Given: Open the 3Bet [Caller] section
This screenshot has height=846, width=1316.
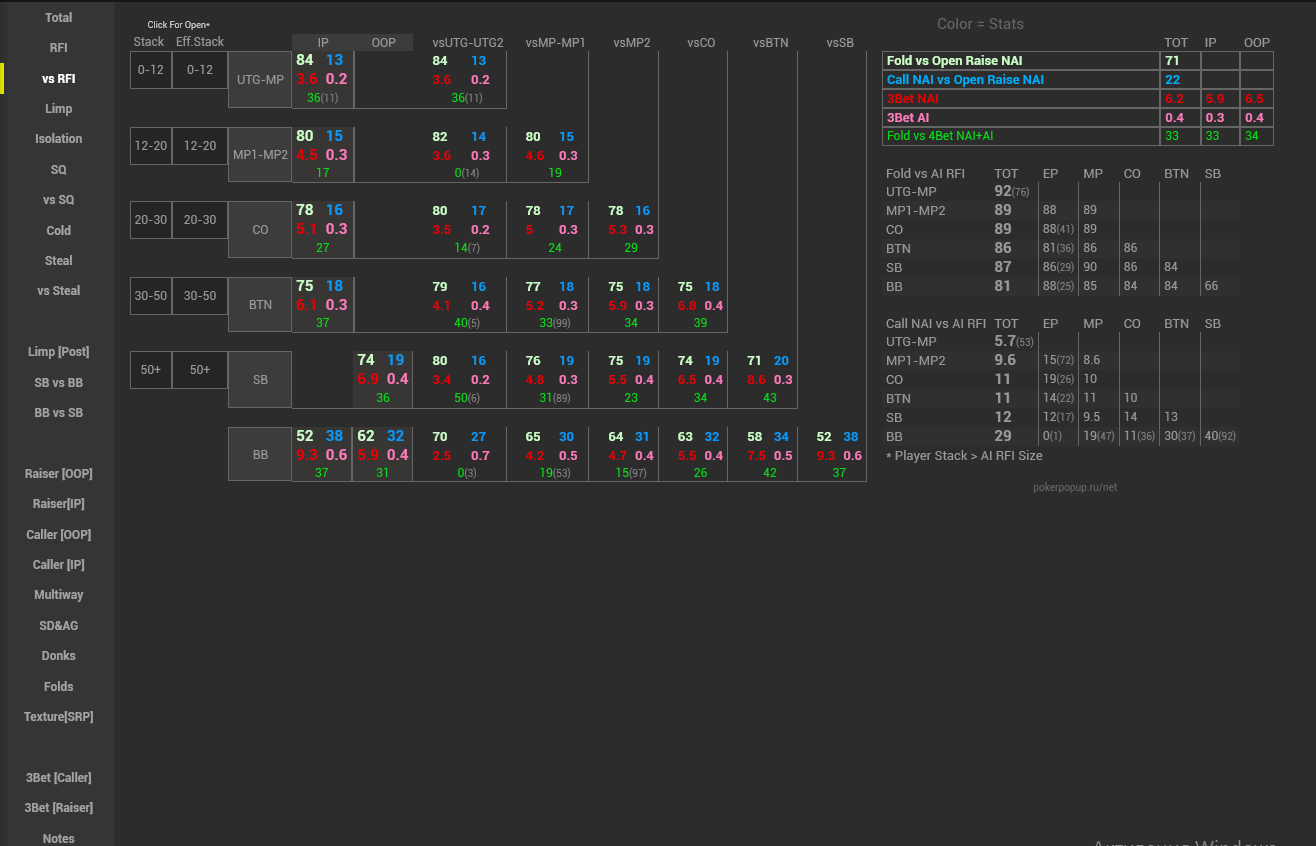Looking at the screenshot, I should coord(58,778).
